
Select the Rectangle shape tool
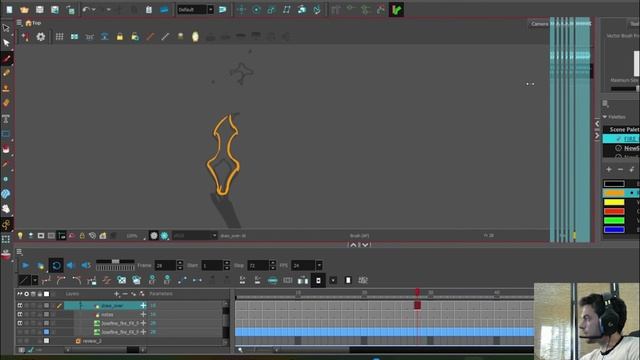[x=6, y=134]
